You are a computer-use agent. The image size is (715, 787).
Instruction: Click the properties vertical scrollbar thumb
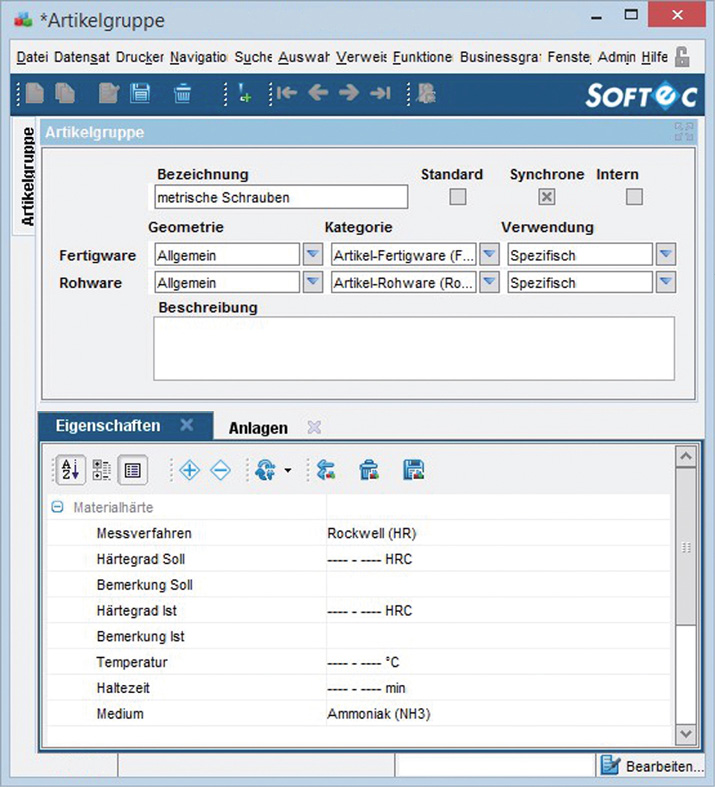click(686, 547)
